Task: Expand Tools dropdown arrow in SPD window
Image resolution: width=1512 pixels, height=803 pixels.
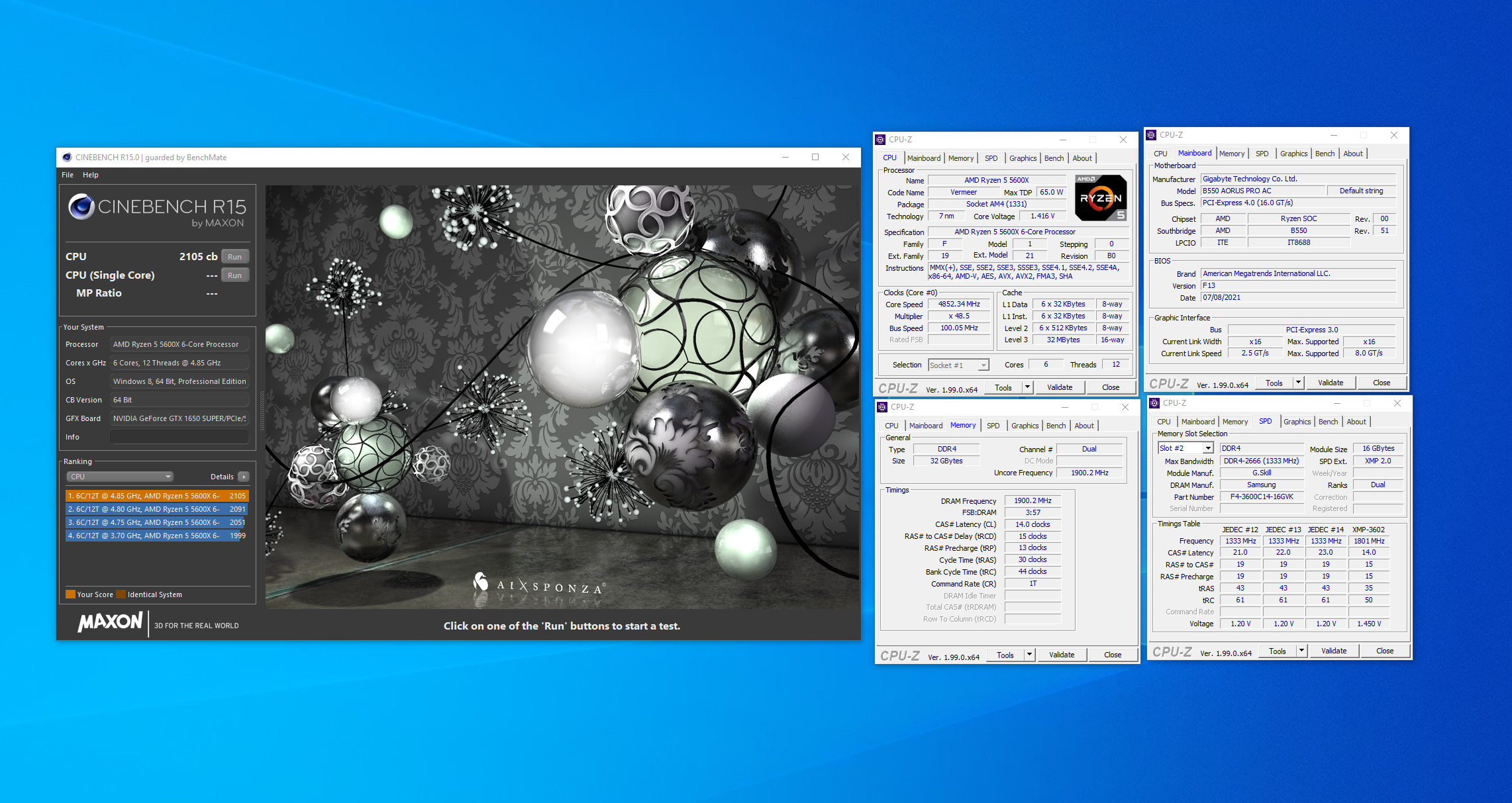Action: (x=1301, y=651)
